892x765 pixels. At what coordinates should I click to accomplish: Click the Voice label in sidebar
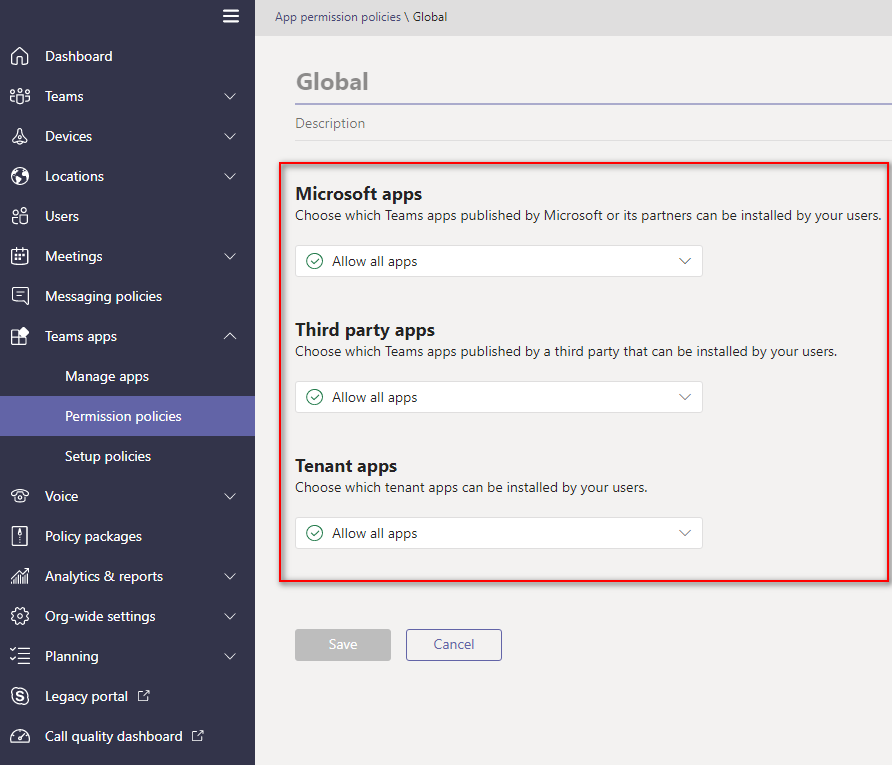click(x=61, y=496)
